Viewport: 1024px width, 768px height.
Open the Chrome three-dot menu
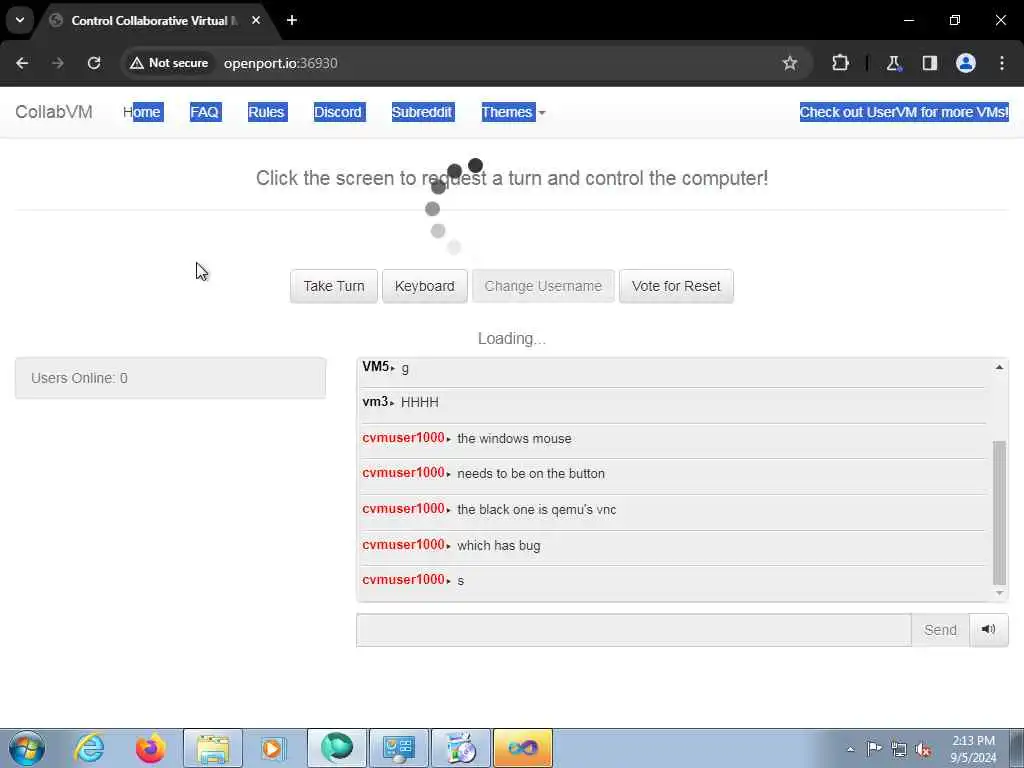(1002, 63)
